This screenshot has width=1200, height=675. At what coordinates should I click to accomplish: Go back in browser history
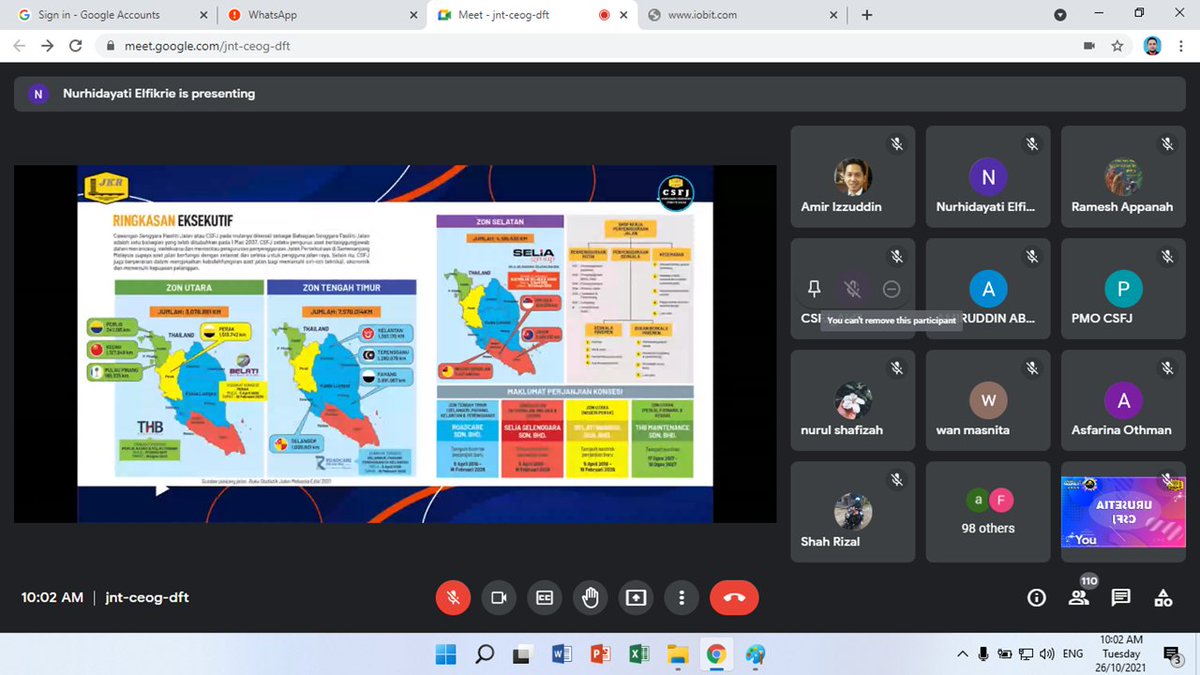tap(19, 46)
